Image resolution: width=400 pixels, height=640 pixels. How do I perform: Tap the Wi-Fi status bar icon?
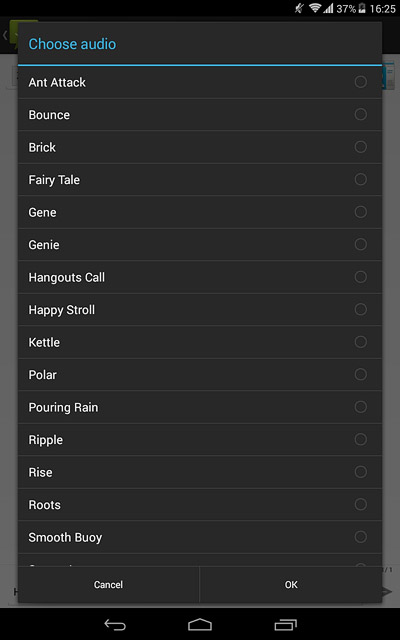(315, 8)
